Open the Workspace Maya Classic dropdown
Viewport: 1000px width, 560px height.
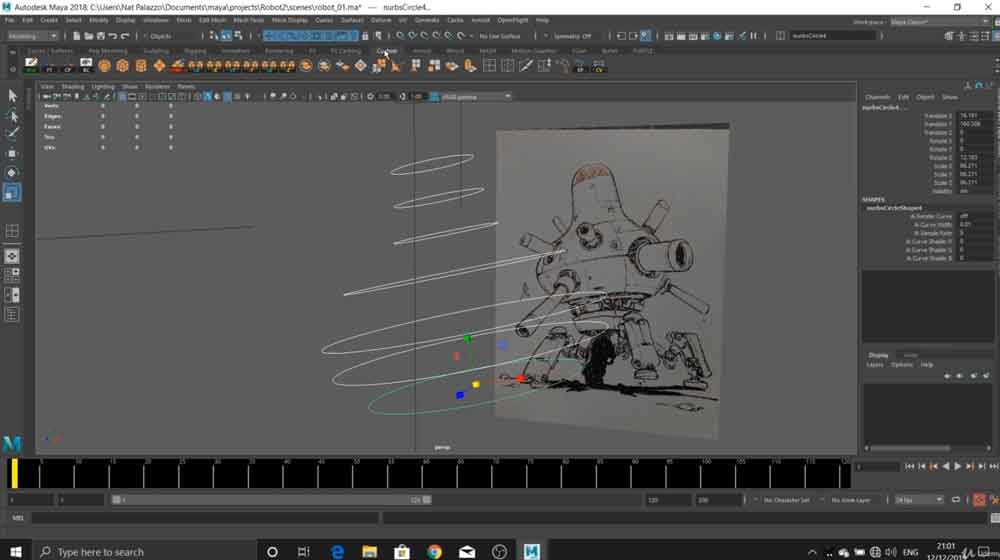pyautogui.click(x=939, y=21)
